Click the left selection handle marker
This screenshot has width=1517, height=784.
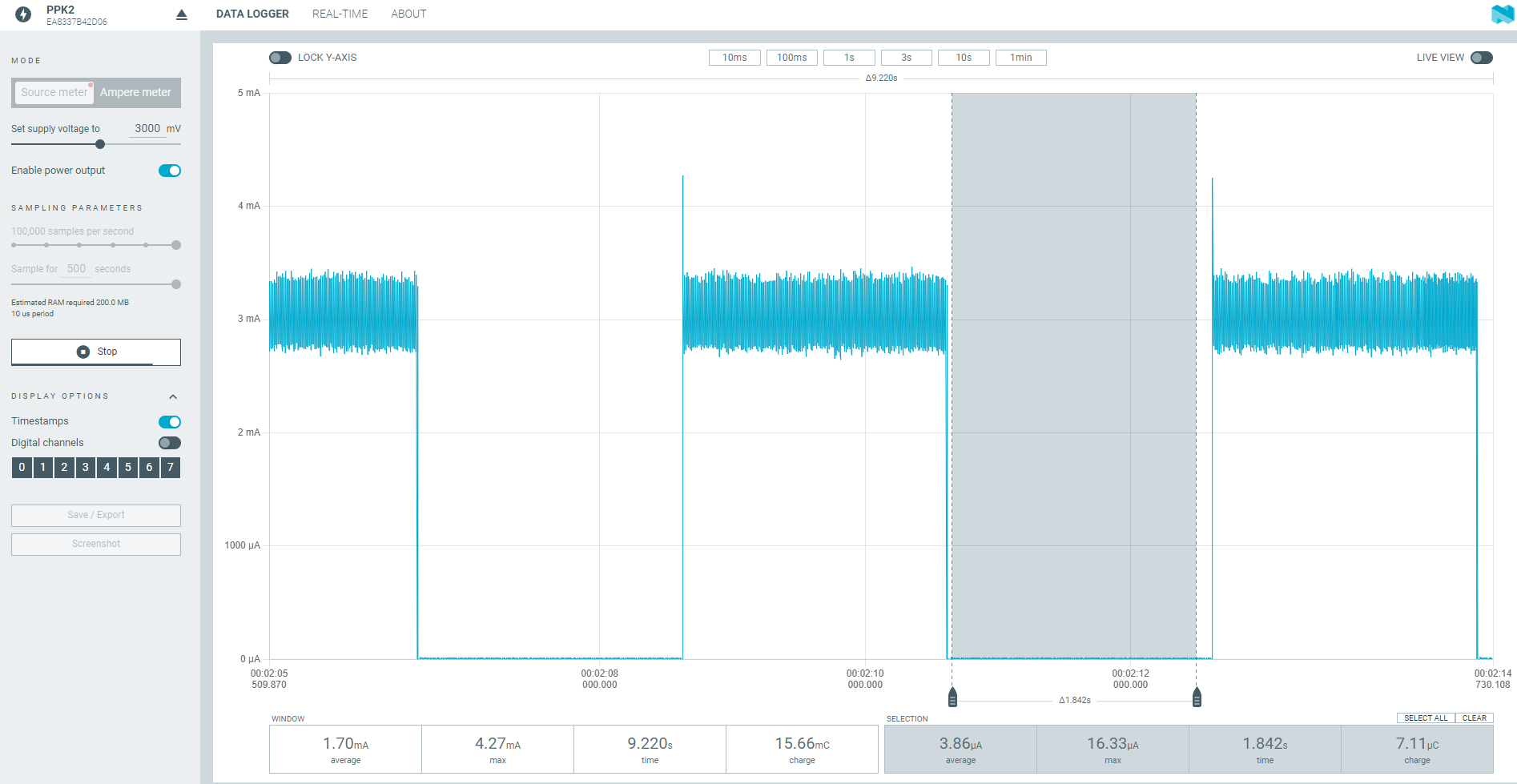(x=952, y=698)
